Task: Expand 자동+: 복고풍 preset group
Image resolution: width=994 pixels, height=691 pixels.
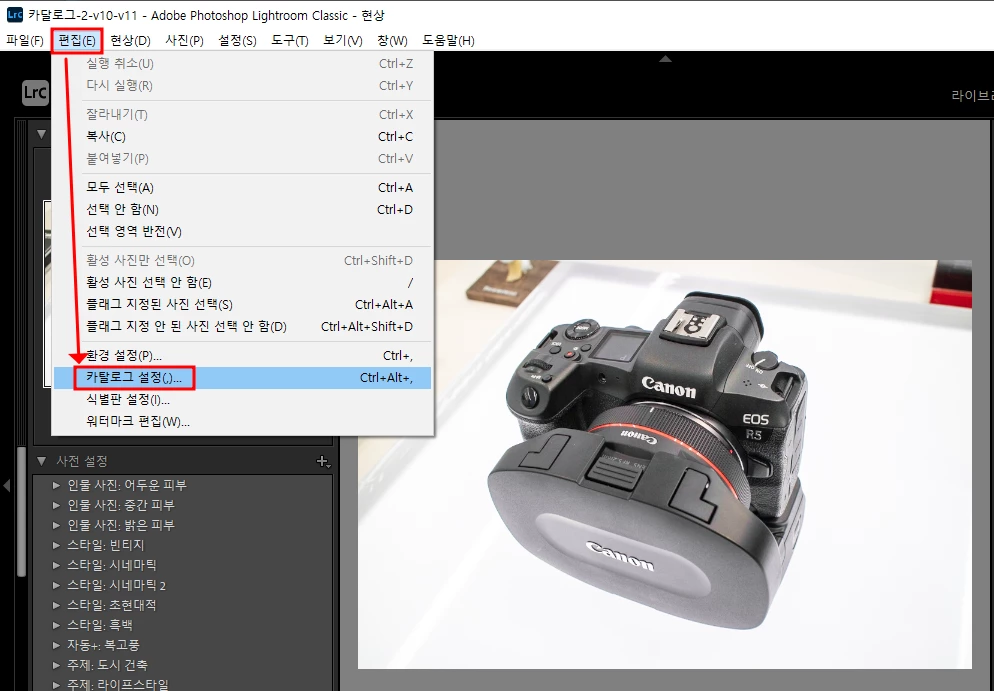Action: [56, 645]
